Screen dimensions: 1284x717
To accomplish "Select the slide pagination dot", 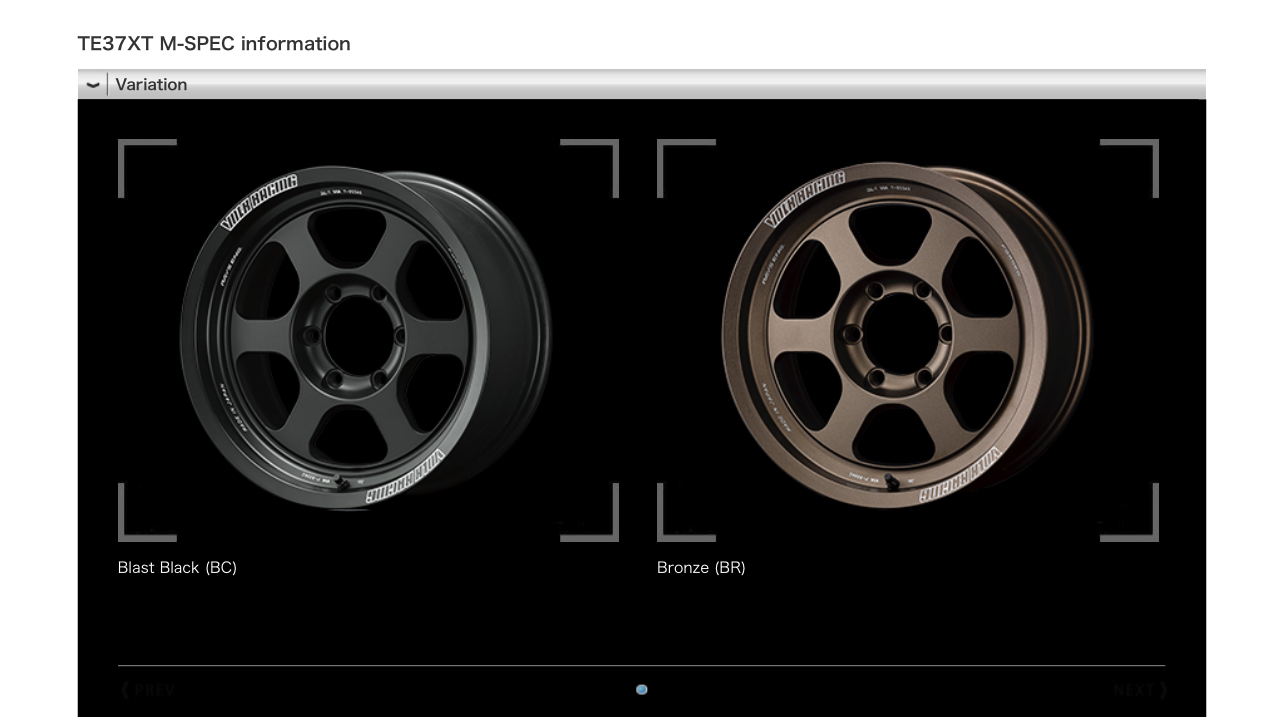I will tap(642, 689).
